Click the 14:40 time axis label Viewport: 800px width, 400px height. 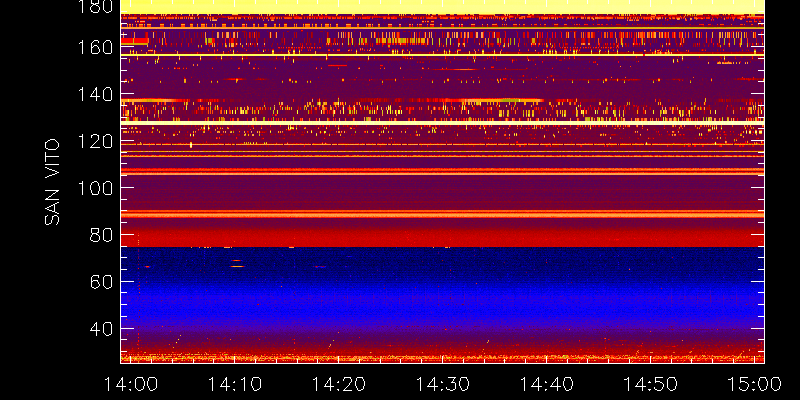tap(546, 384)
